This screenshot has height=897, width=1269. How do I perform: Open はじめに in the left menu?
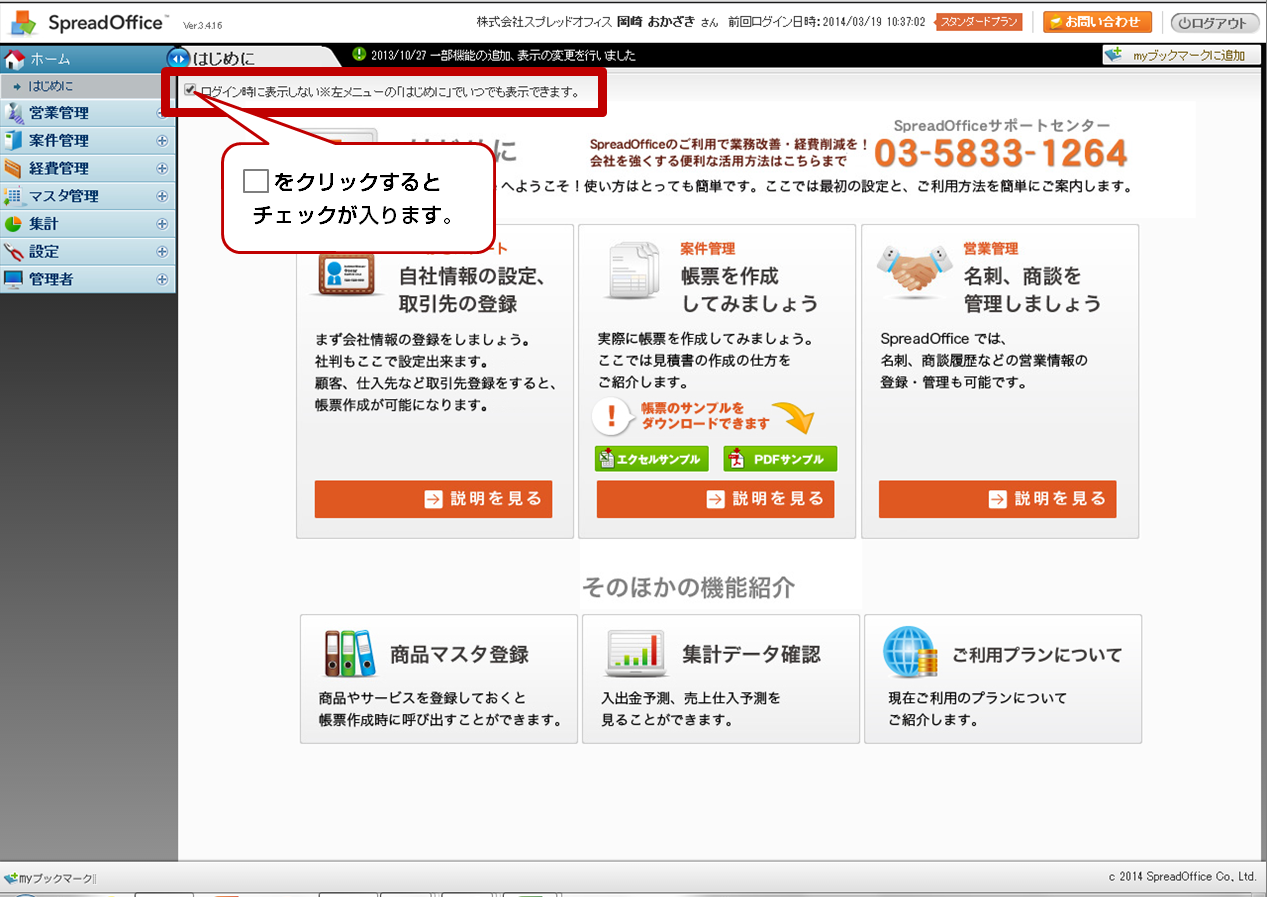point(50,86)
